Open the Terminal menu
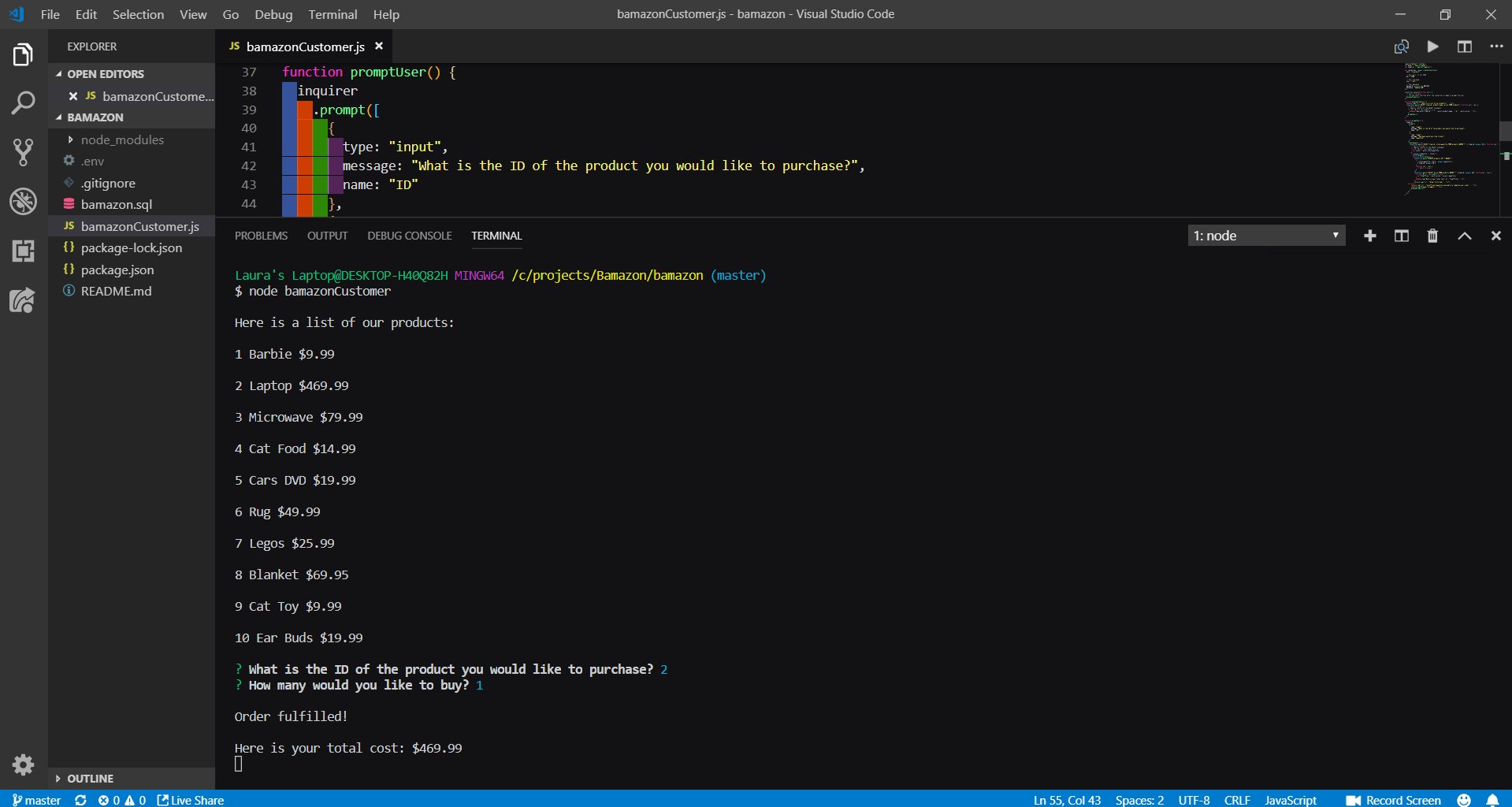The image size is (1512, 807). point(332,14)
